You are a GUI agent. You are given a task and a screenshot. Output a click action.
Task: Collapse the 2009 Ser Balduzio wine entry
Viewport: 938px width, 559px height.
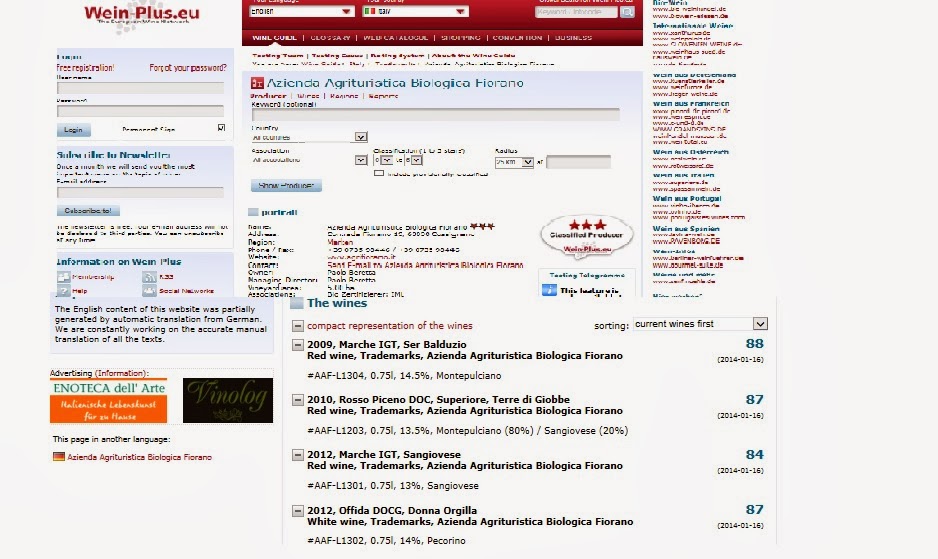[297, 345]
